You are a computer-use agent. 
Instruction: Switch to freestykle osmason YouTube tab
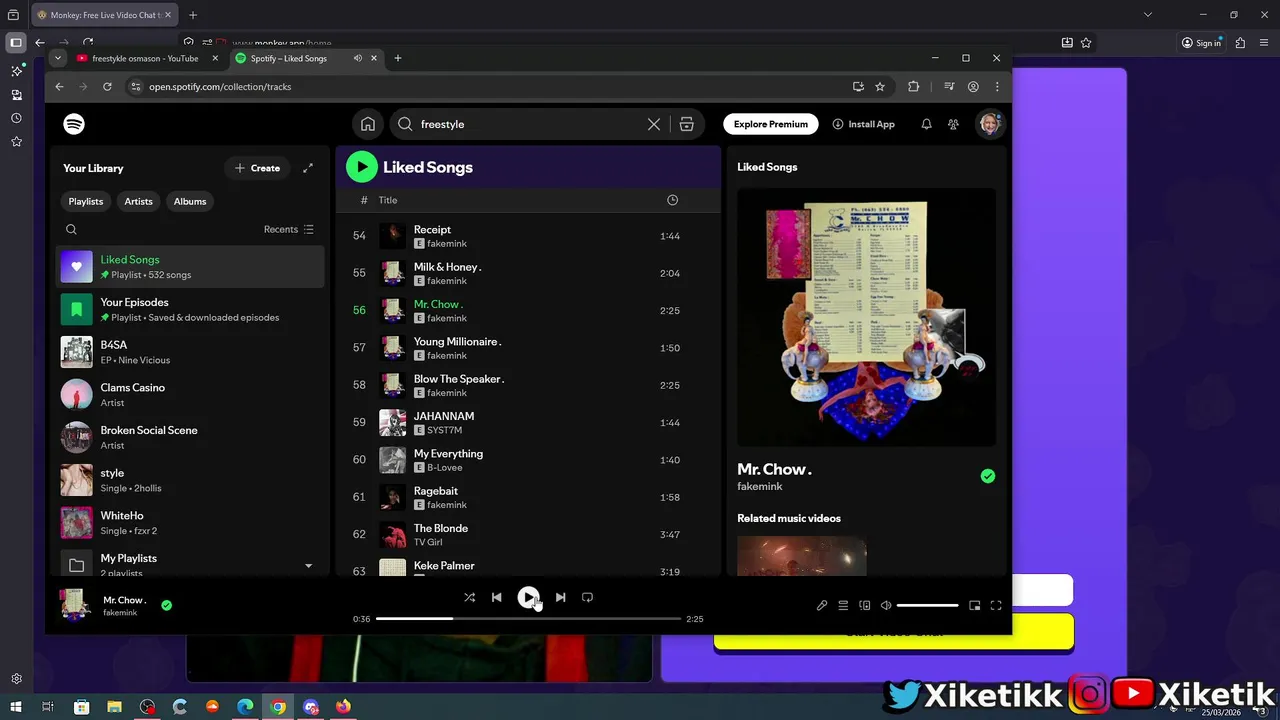pyautogui.click(x=145, y=58)
